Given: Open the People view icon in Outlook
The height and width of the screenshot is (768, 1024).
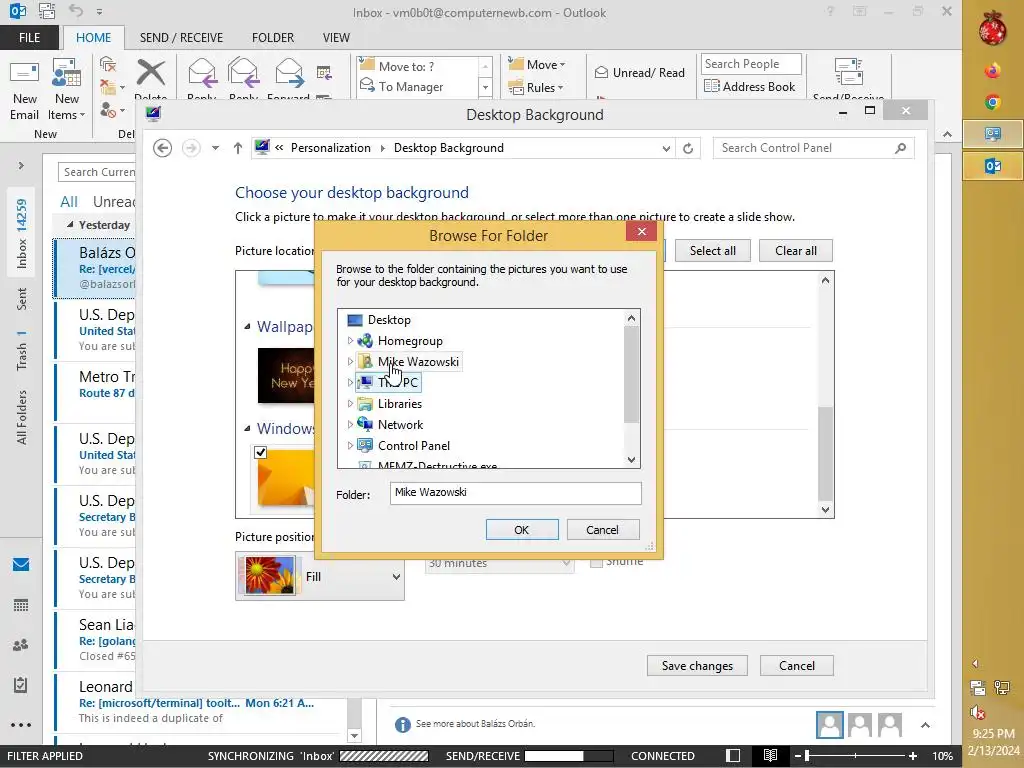Looking at the screenshot, I should click(x=21, y=645).
